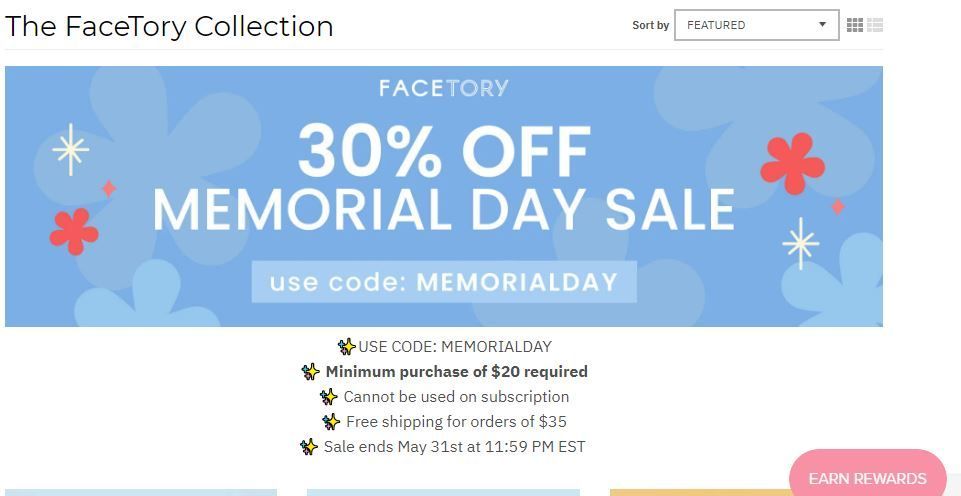The height and width of the screenshot is (496, 961).
Task: Click the 'Sort by' label
Action: coord(650,25)
